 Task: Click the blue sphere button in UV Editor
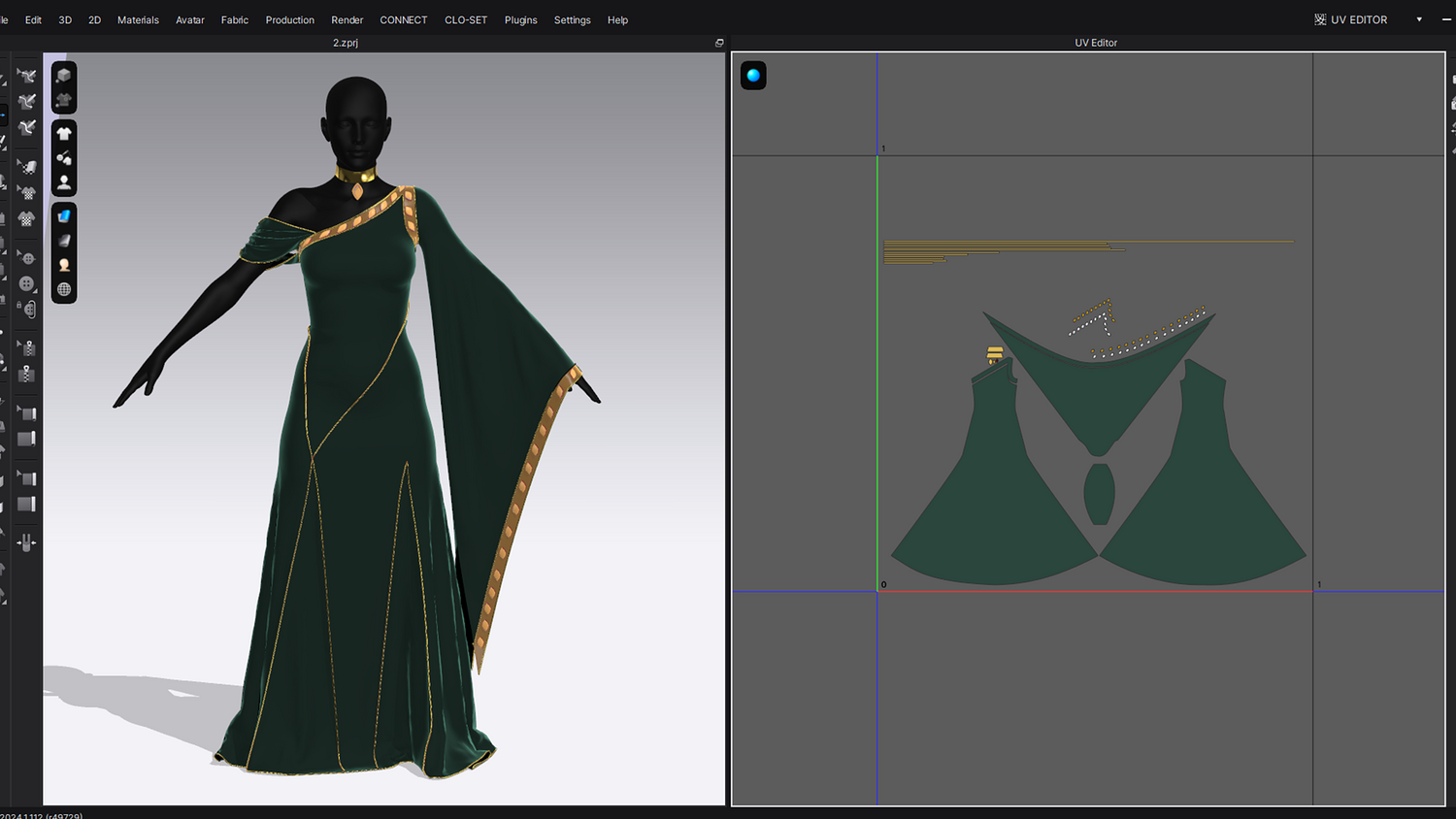pyautogui.click(x=753, y=76)
